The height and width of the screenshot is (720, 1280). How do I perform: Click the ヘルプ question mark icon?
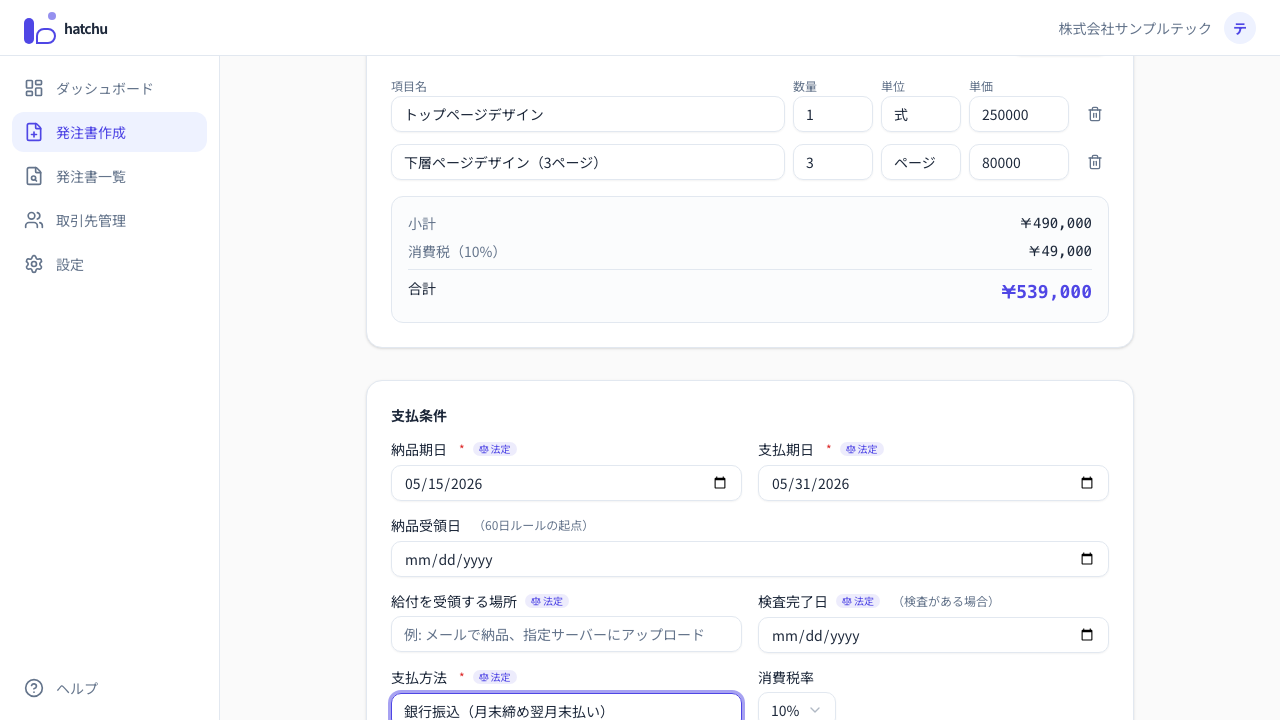(x=34, y=688)
